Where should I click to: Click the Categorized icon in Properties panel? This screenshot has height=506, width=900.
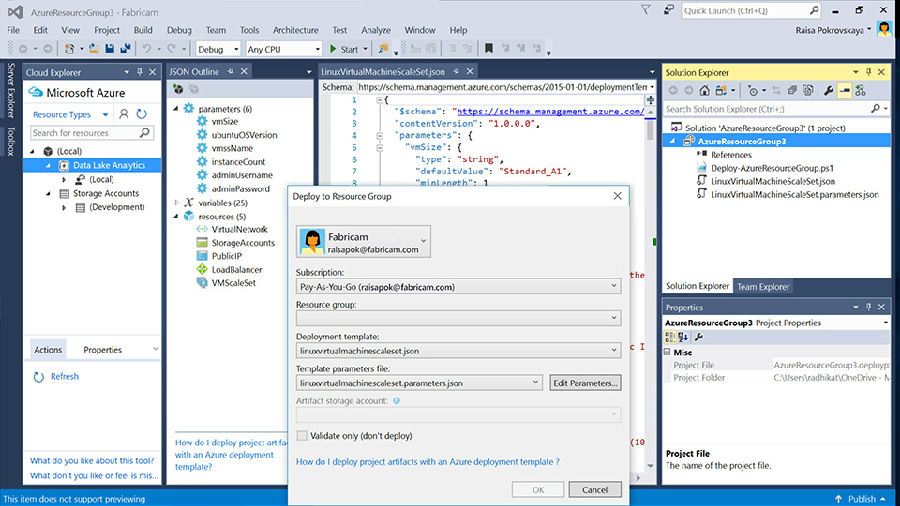click(670, 337)
